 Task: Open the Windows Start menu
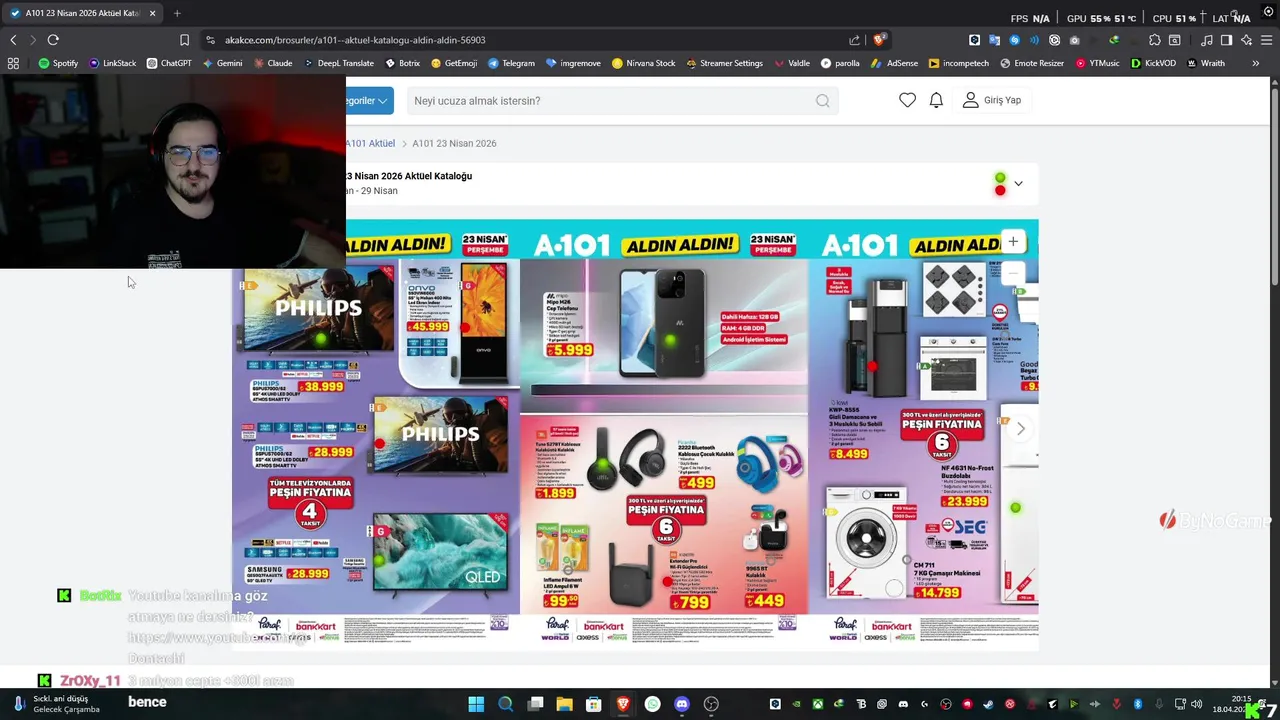coord(476,704)
